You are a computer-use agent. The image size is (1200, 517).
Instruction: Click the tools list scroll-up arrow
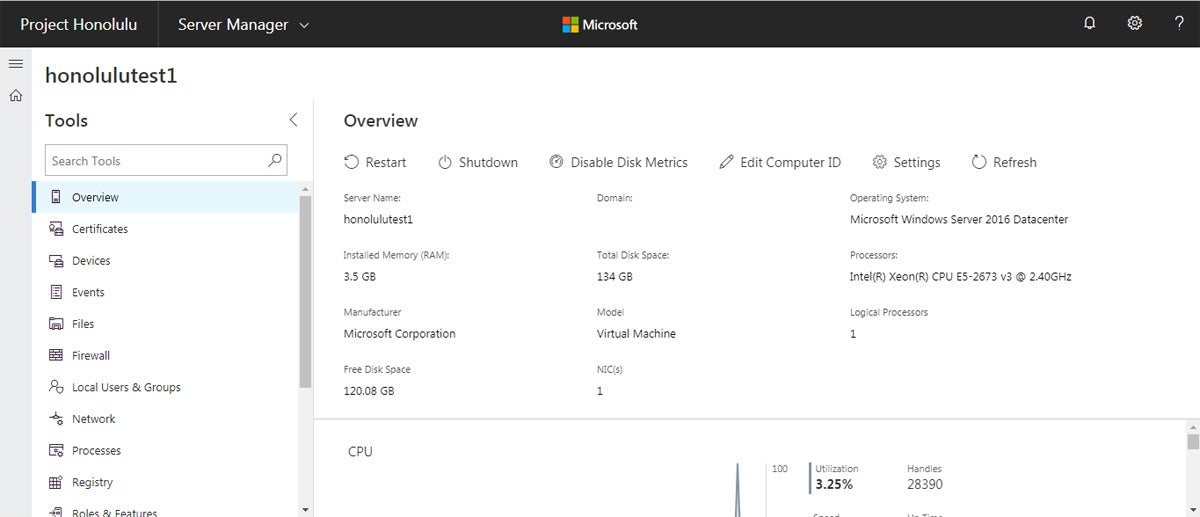click(305, 189)
